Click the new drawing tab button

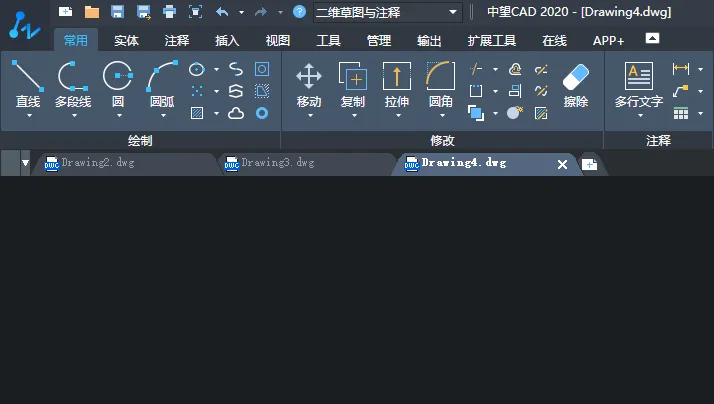[x=589, y=164]
